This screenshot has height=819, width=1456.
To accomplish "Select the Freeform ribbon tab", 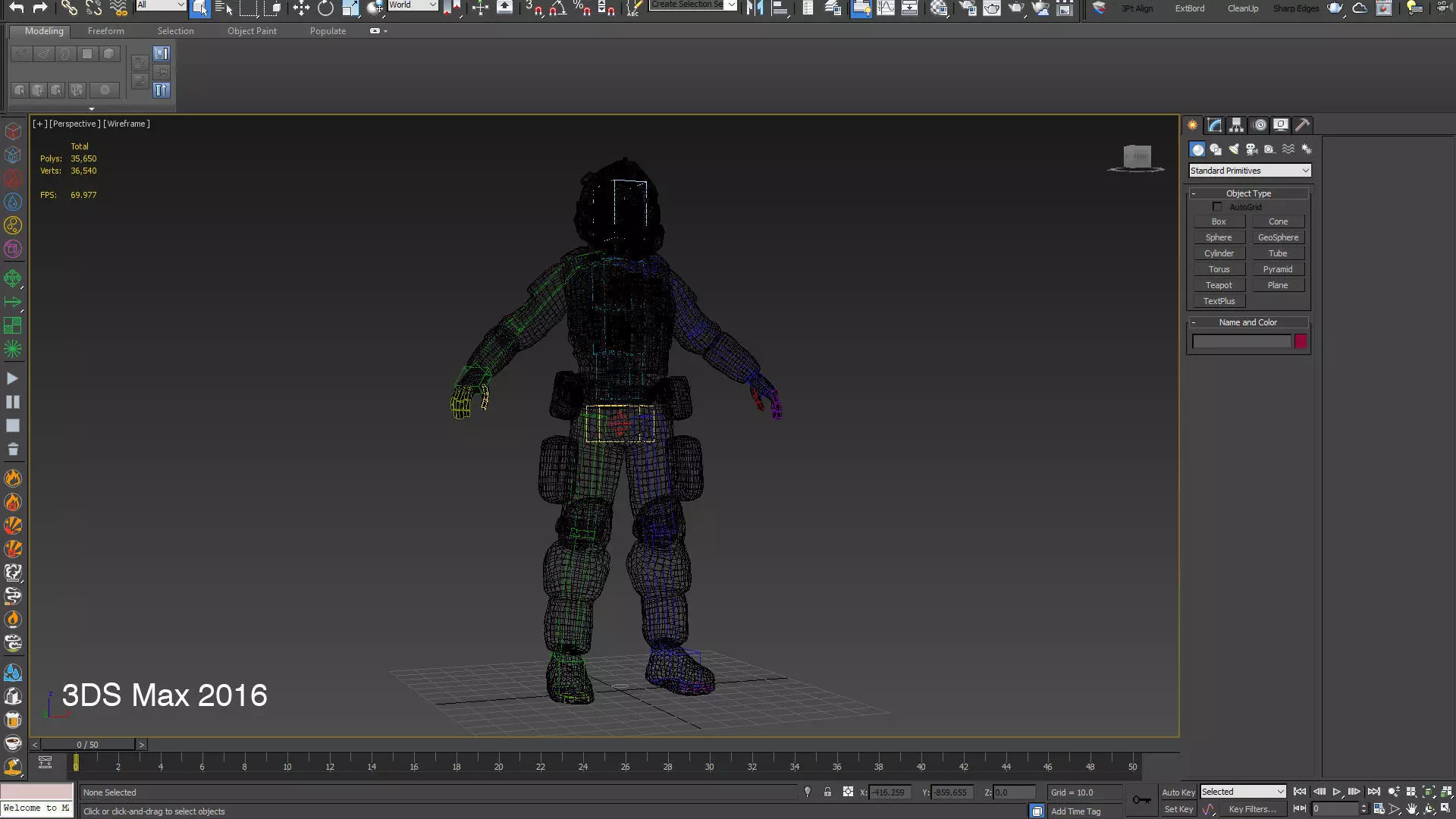I will [105, 31].
